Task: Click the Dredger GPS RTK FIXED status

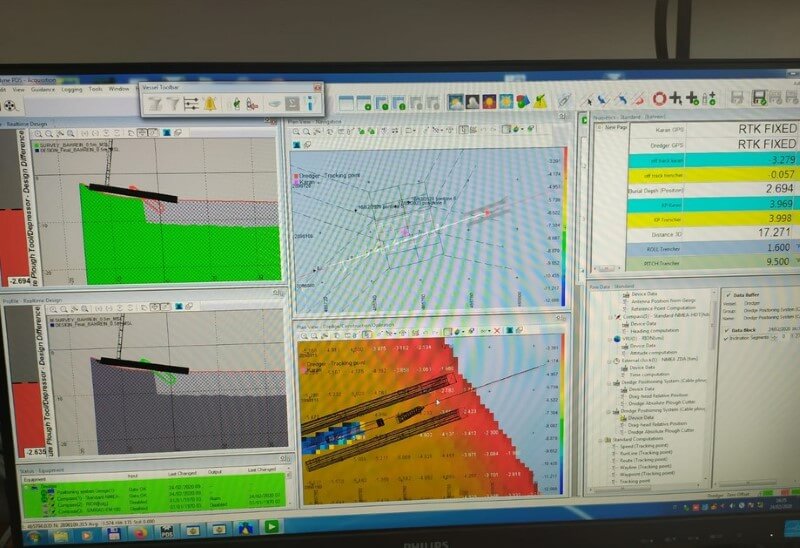Action: [x=767, y=144]
